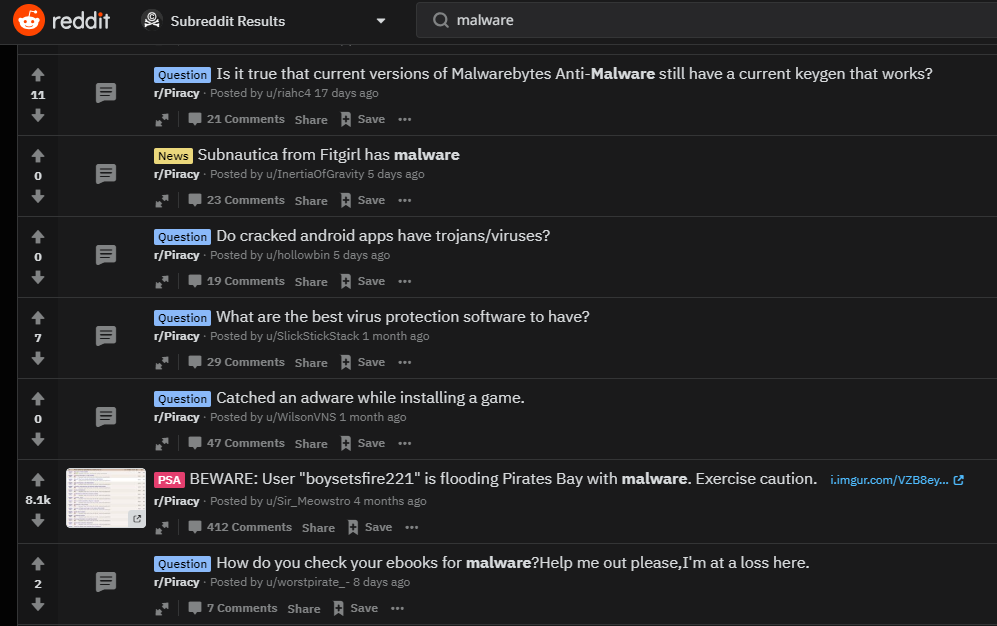Upvote the Subnautica Fitgirl malware post
This screenshot has width=997, height=626.
38,156
